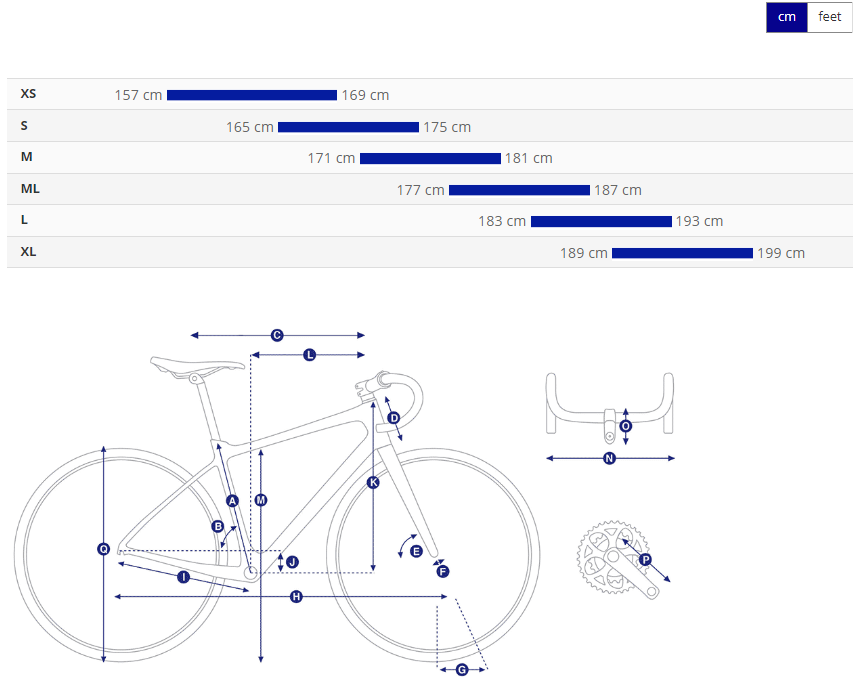
Task: Click the D head tube marker
Action: pyautogui.click(x=393, y=417)
